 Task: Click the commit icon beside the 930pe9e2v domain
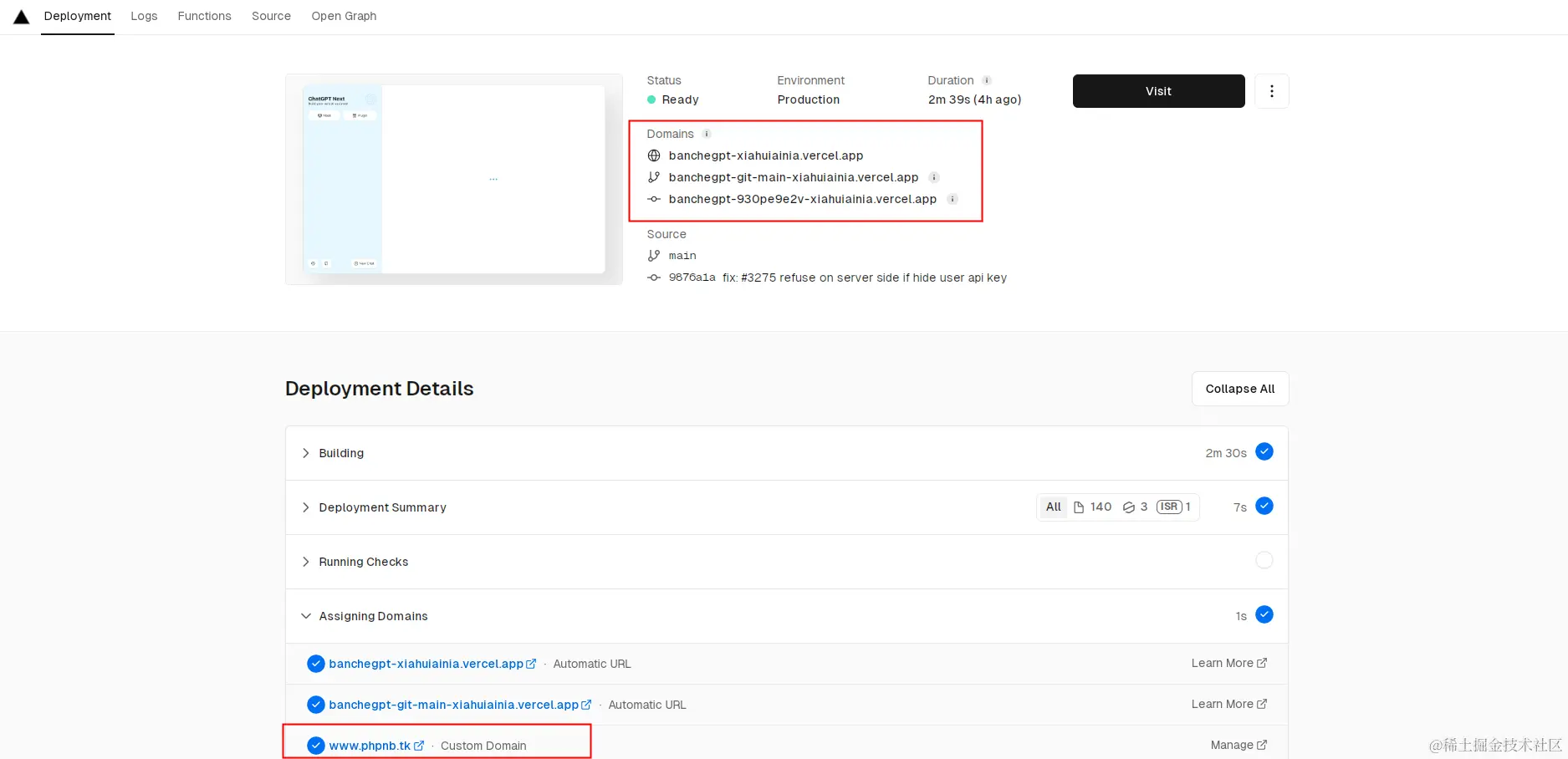pyautogui.click(x=654, y=199)
